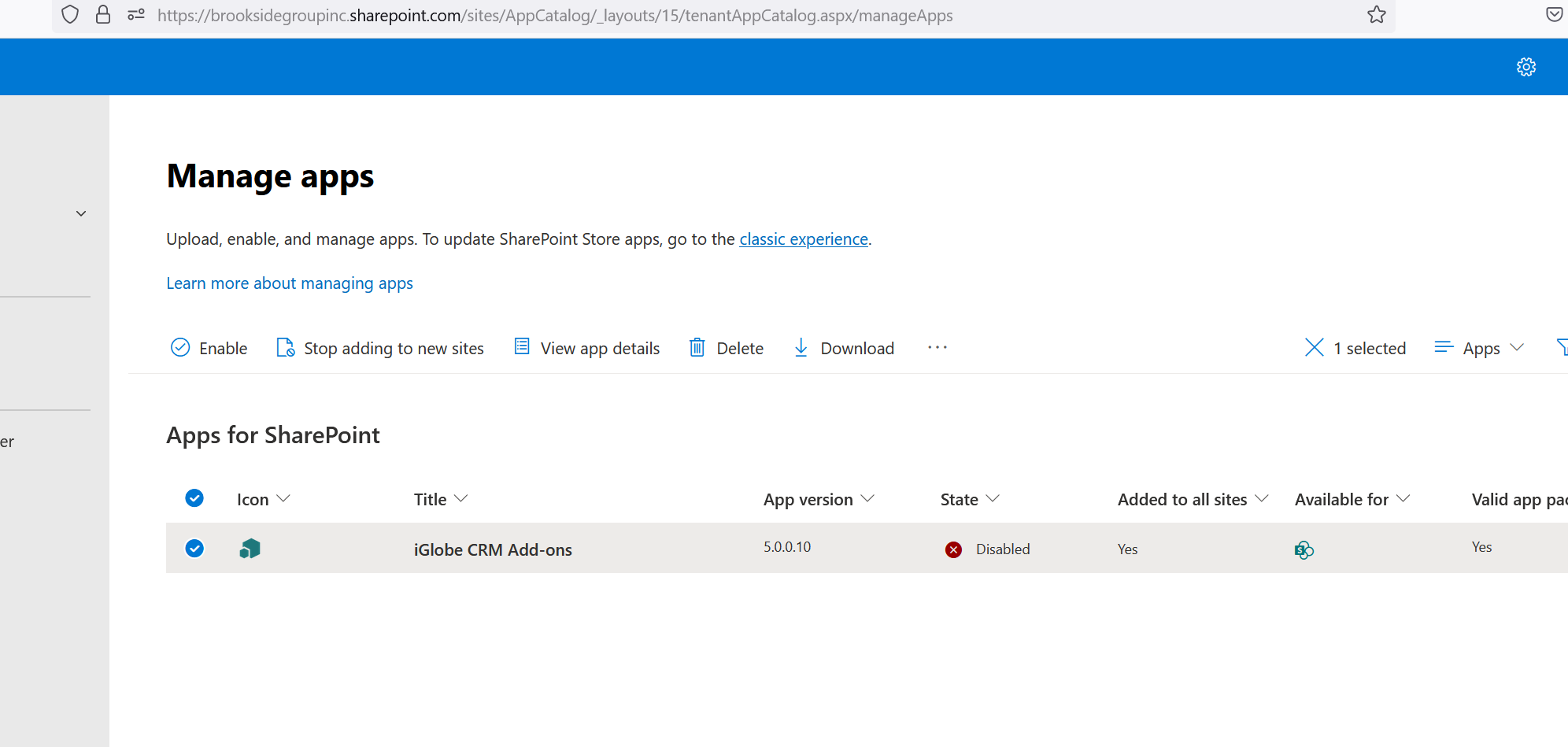
Task: Click the shield icon in the address bar
Action: click(69, 14)
